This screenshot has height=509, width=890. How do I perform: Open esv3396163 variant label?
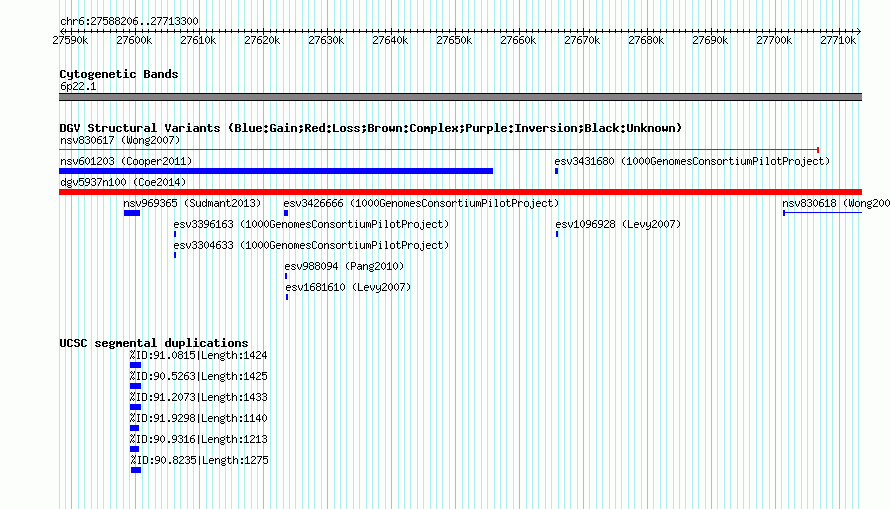click(311, 224)
